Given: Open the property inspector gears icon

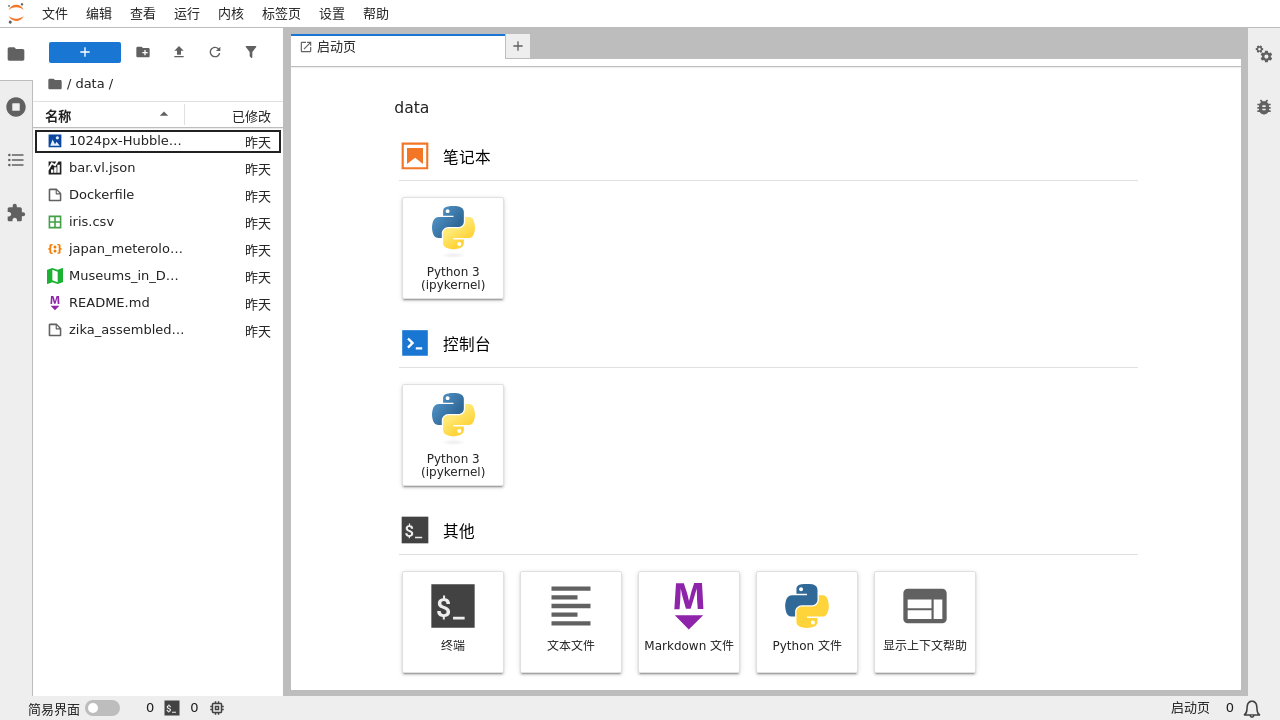Looking at the screenshot, I should tap(1264, 54).
